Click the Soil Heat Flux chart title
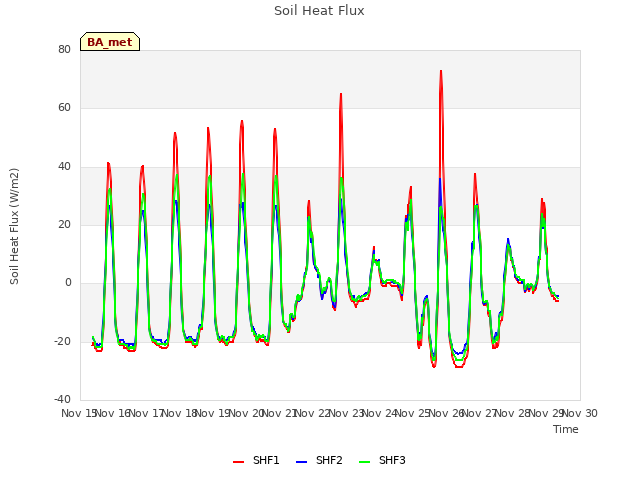The height and width of the screenshot is (480, 640). (x=319, y=11)
